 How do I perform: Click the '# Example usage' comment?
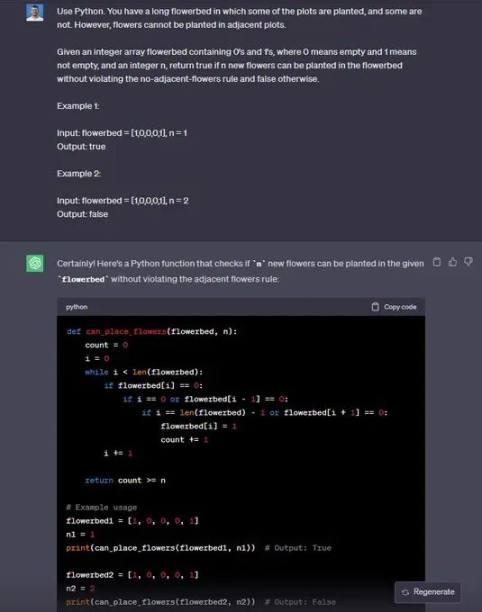101,507
